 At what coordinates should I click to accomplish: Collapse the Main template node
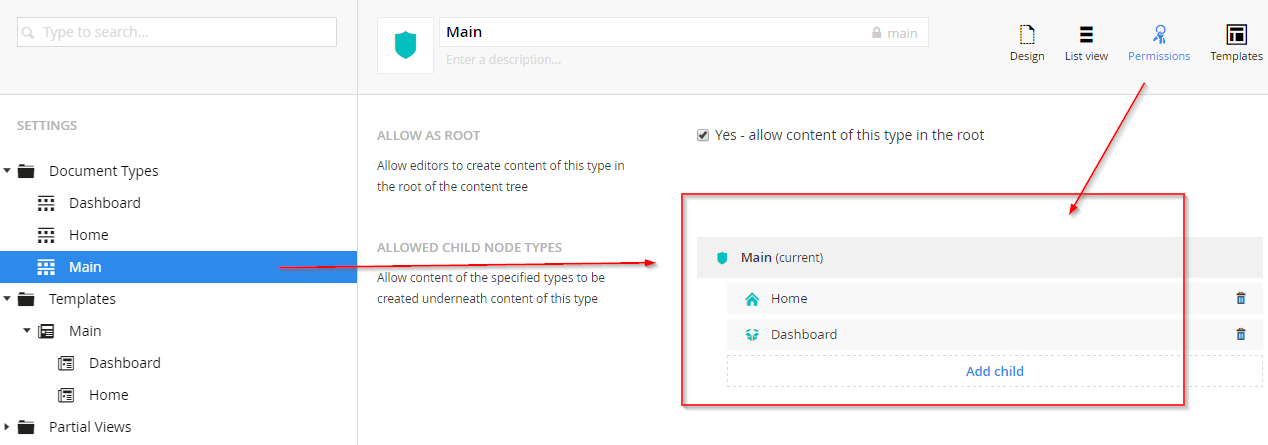click(27, 331)
